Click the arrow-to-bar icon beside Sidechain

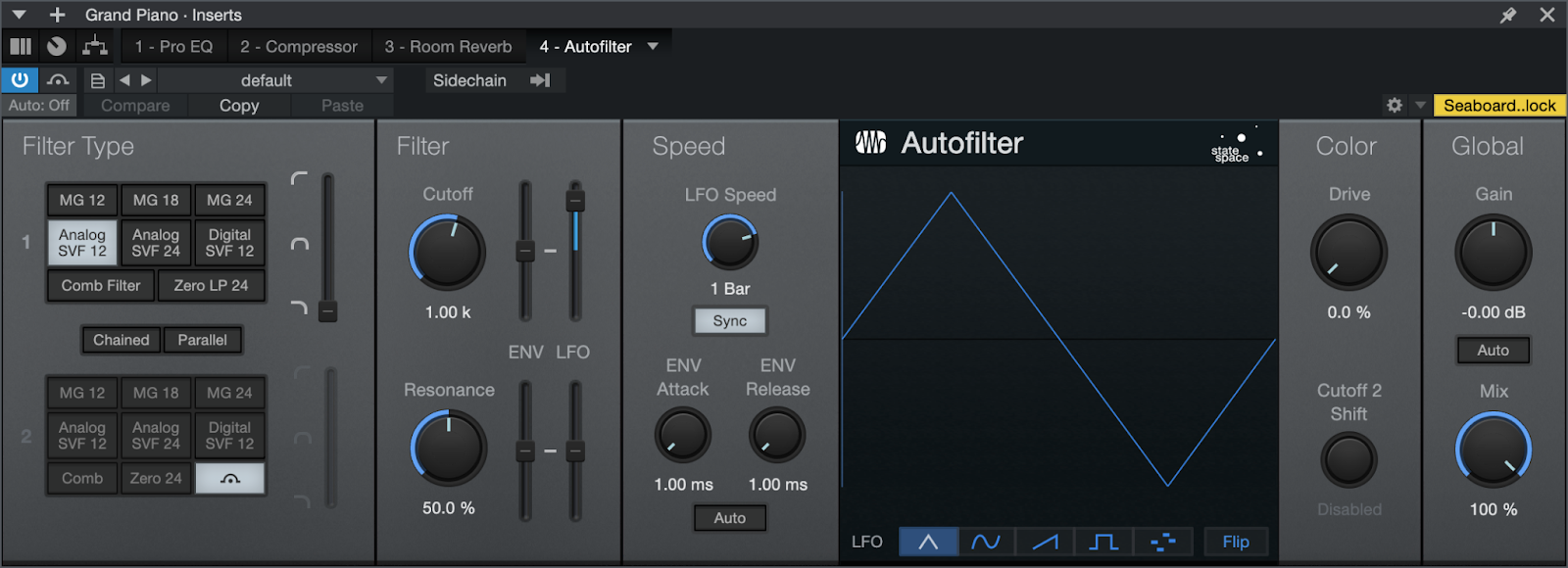click(x=540, y=80)
